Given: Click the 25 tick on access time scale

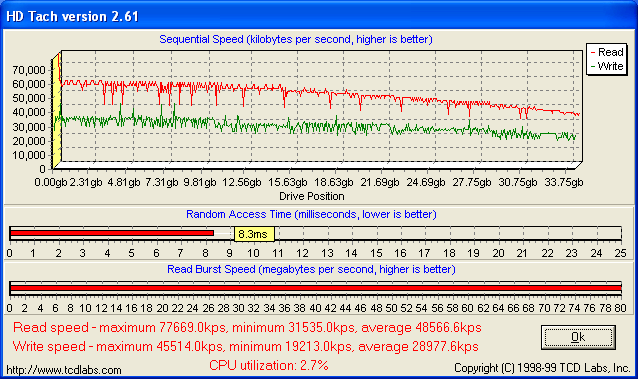Looking at the screenshot, I should pos(621,253).
